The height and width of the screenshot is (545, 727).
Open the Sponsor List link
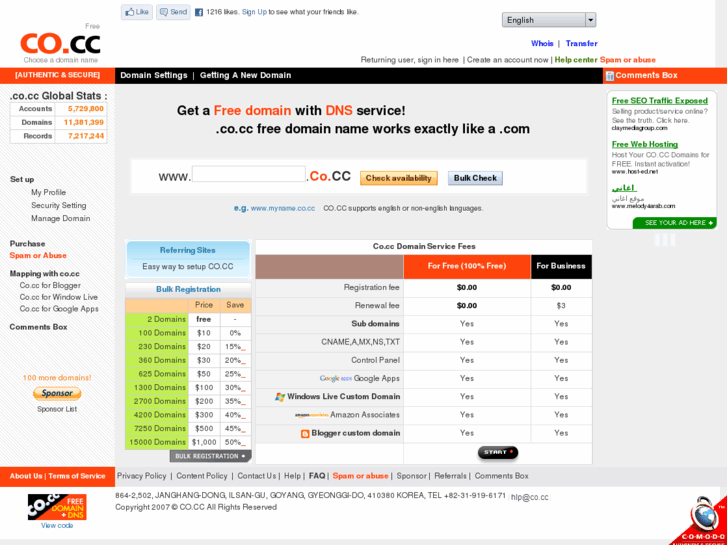[57, 409]
